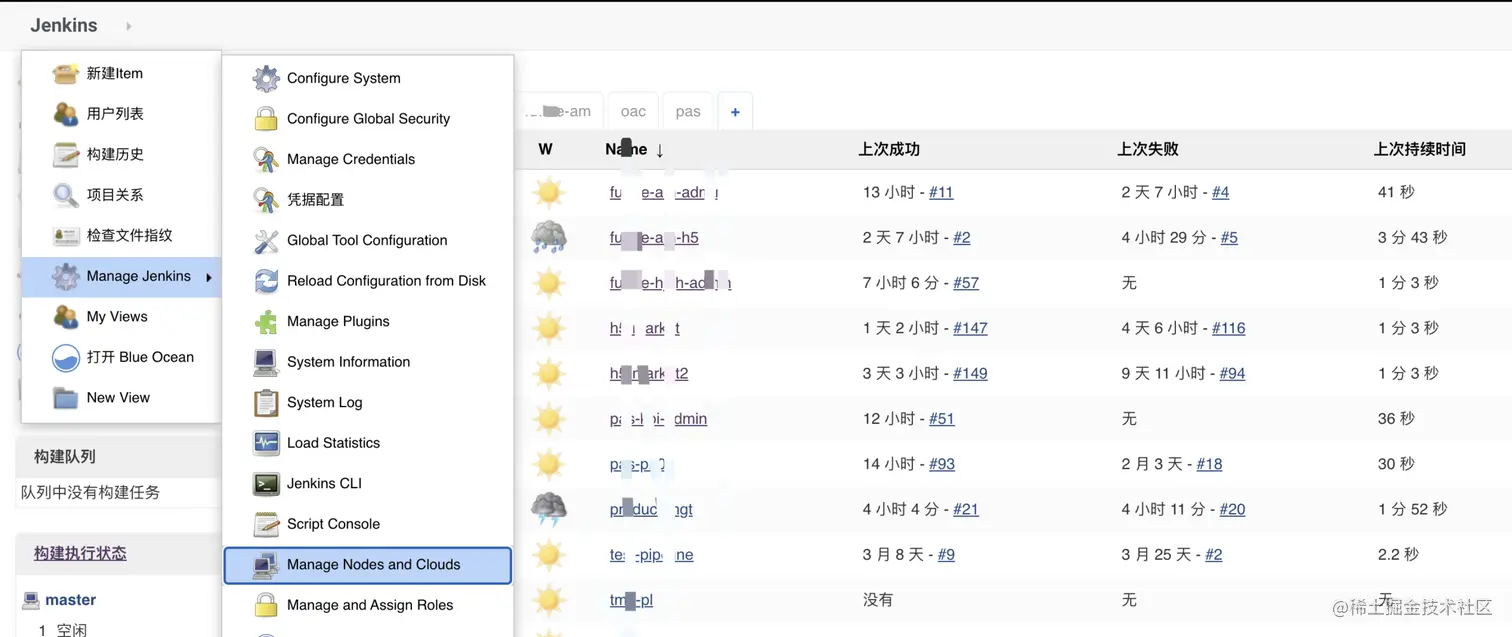This screenshot has width=1512, height=637.
Task: Click the 检查文件指纹 icon
Action: (x=66, y=236)
